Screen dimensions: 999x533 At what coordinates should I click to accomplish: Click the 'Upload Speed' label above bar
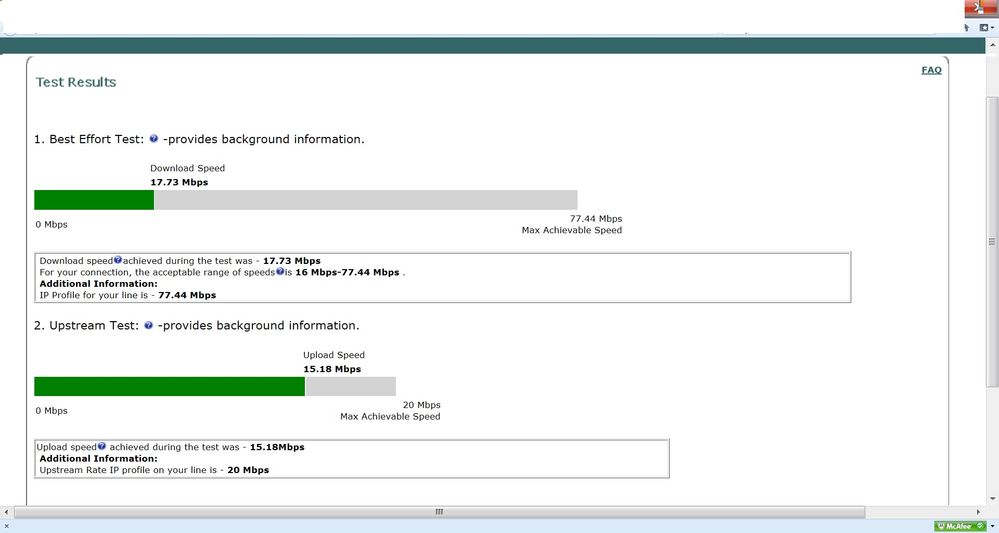point(334,355)
